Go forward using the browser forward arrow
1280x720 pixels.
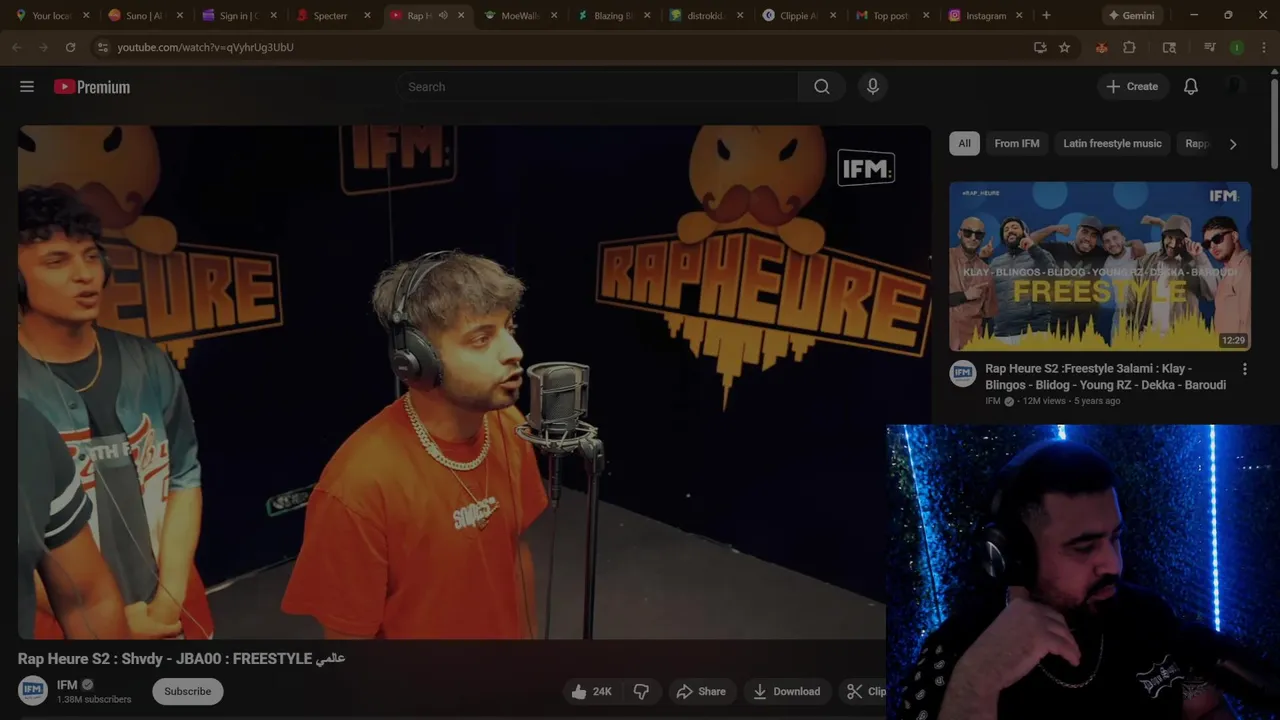(43, 47)
